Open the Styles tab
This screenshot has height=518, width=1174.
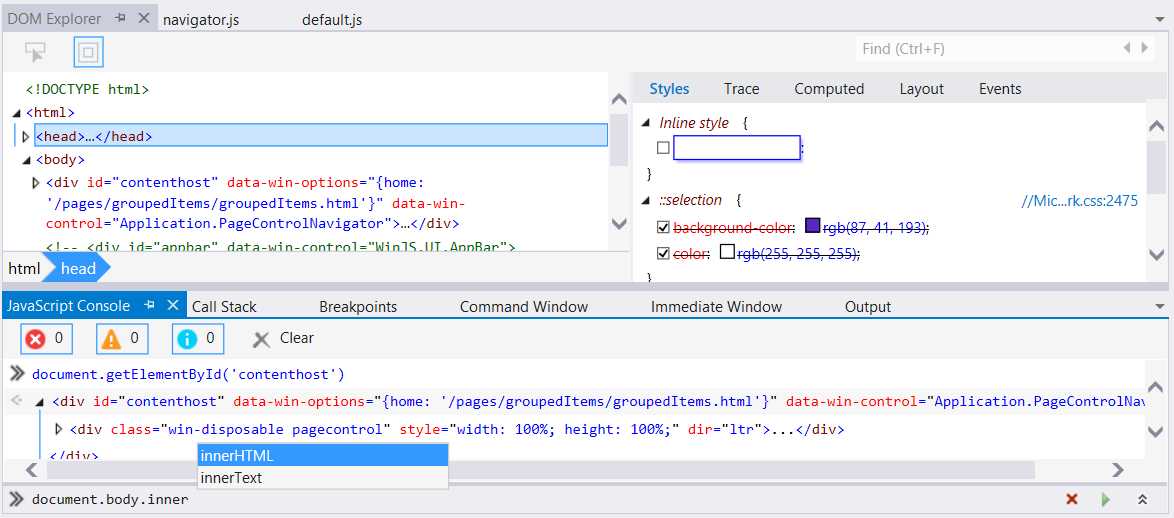tap(669, 89)
